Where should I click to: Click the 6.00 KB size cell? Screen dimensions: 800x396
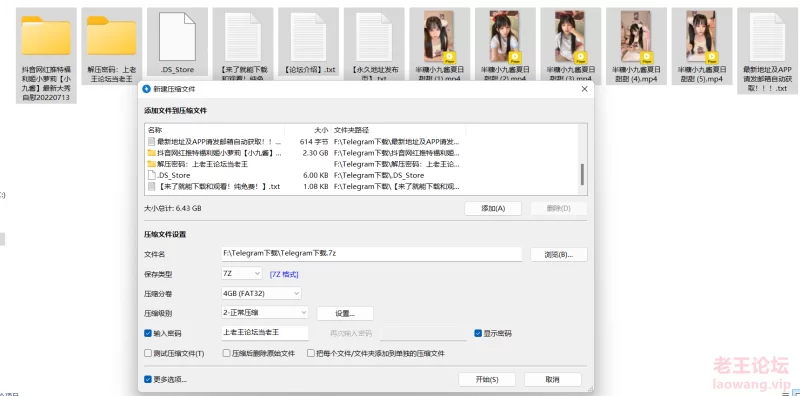(316, 175)
